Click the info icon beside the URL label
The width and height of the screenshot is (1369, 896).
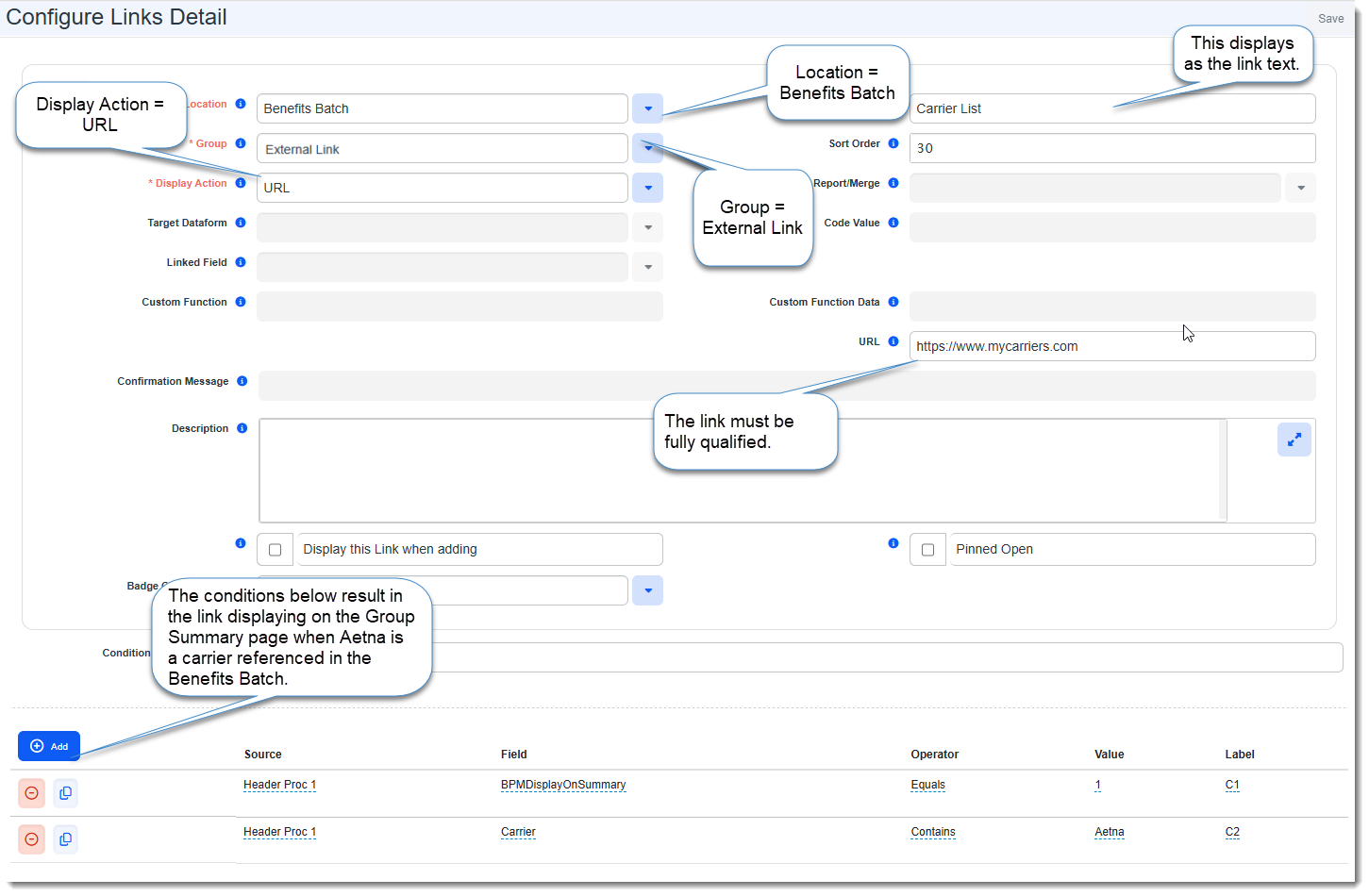click(x=893, y=341)
